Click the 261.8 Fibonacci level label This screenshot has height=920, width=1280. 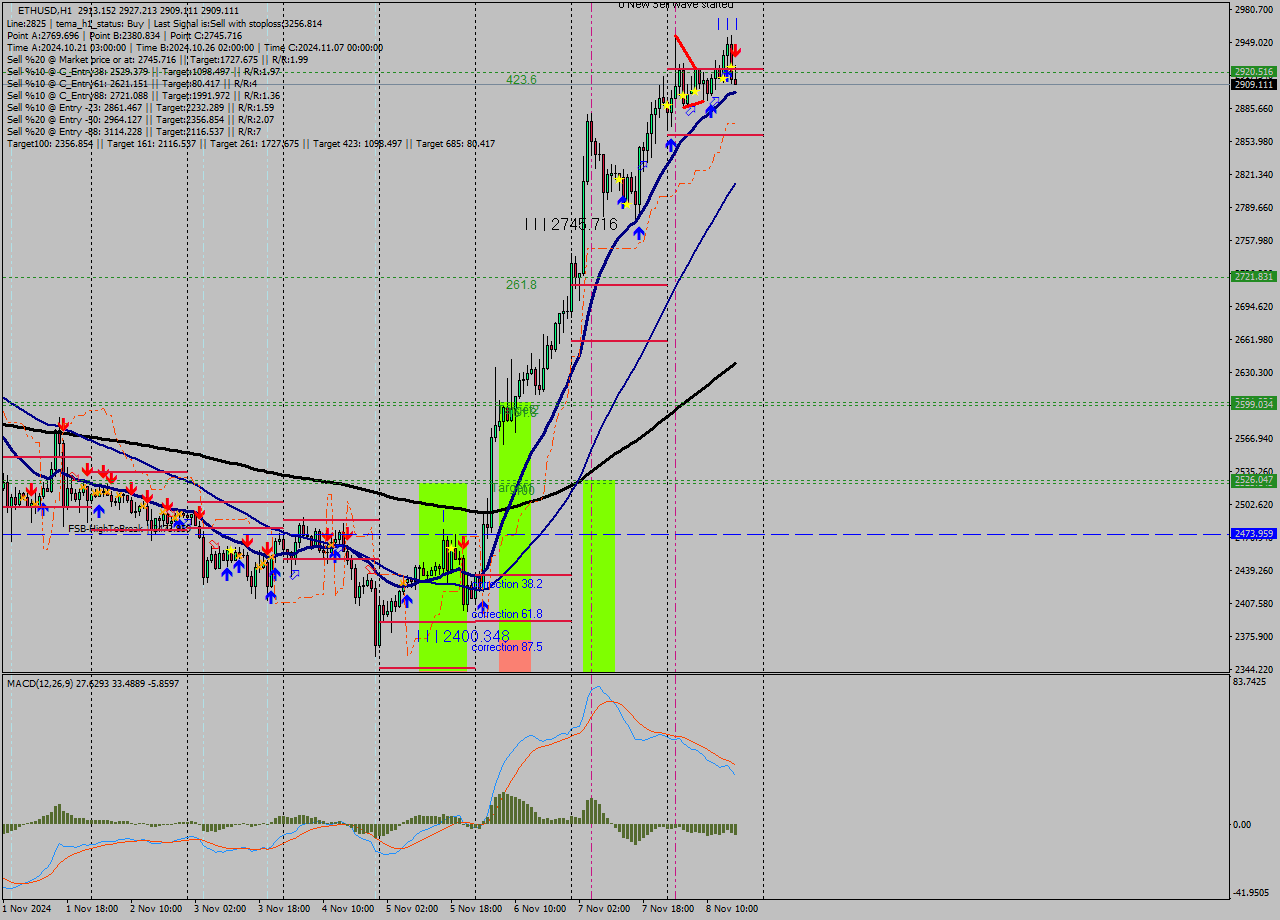(x=521, y=285)
